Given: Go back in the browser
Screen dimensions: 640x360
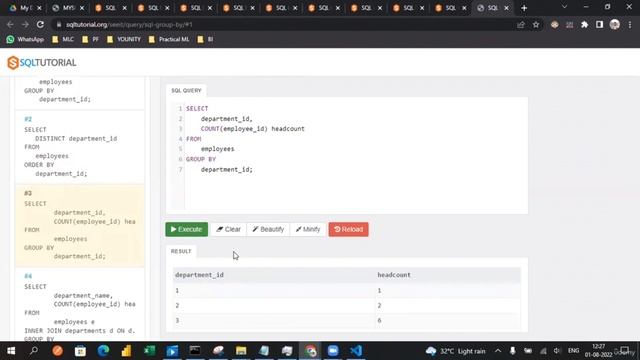Looking at the screenshot, I should (x=10, y=24).
